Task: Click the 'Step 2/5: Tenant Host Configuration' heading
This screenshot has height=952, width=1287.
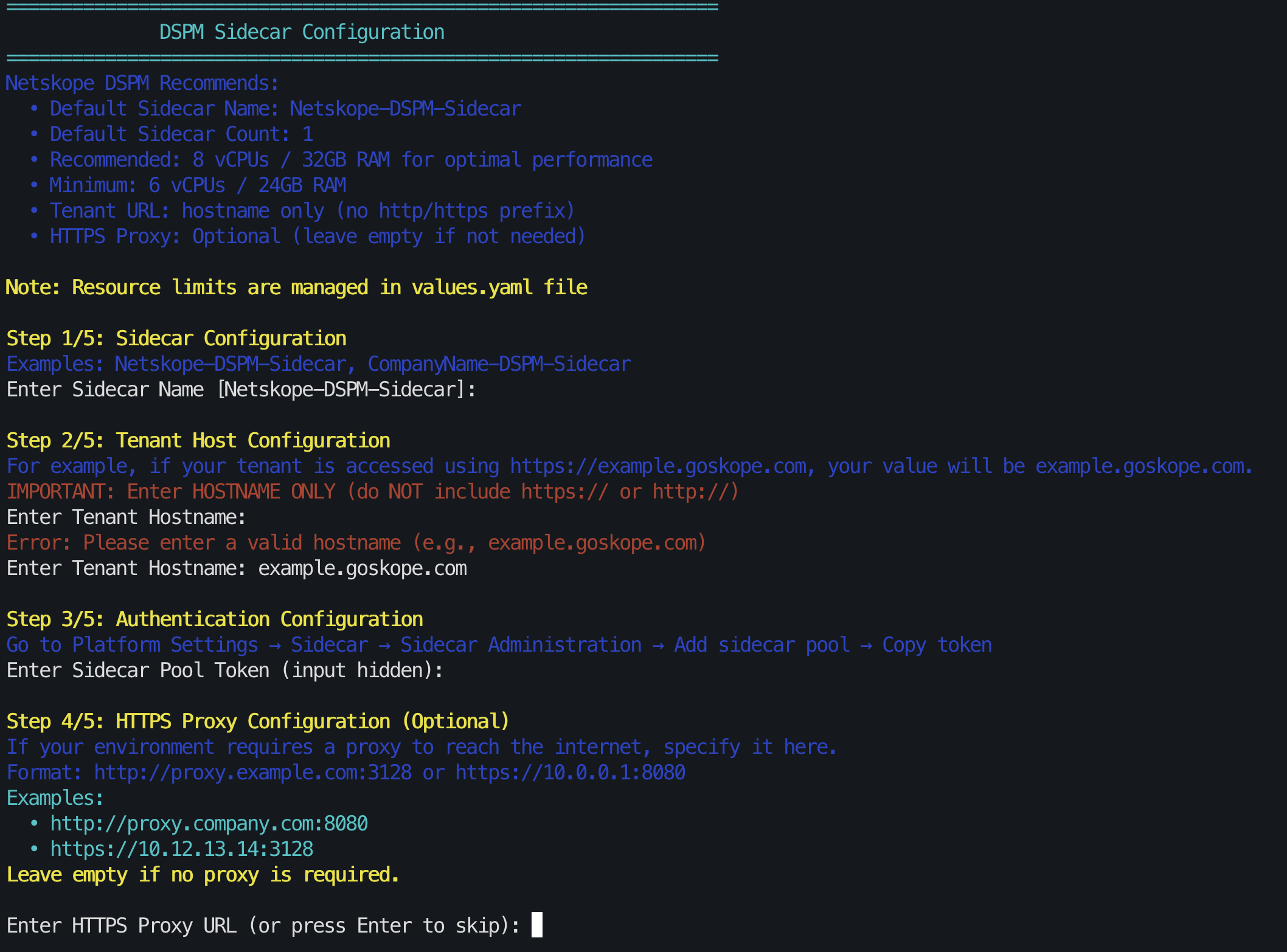Action: coord(198,440)
